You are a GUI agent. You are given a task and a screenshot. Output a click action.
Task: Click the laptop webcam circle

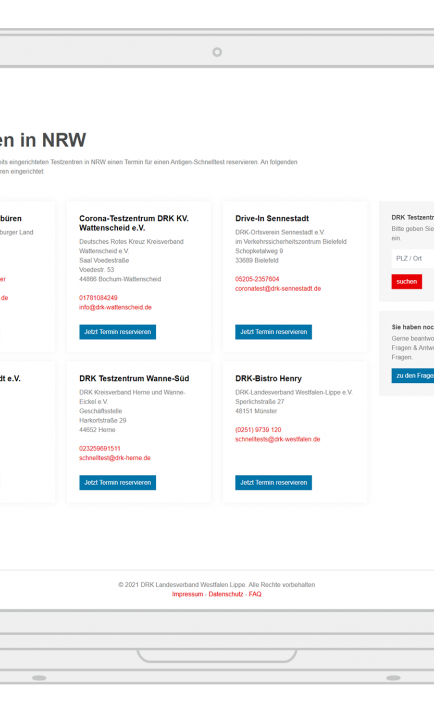[217, 52]
